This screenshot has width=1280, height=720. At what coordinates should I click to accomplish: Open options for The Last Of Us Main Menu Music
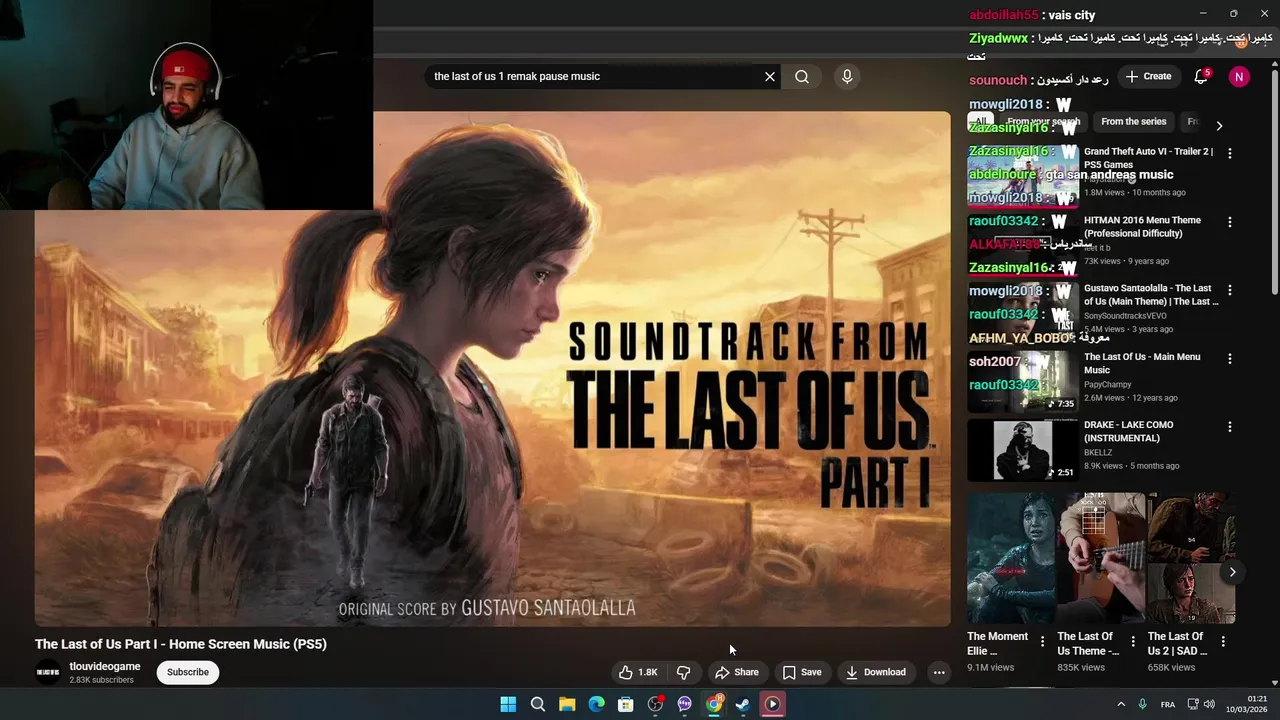point(1230,358)
